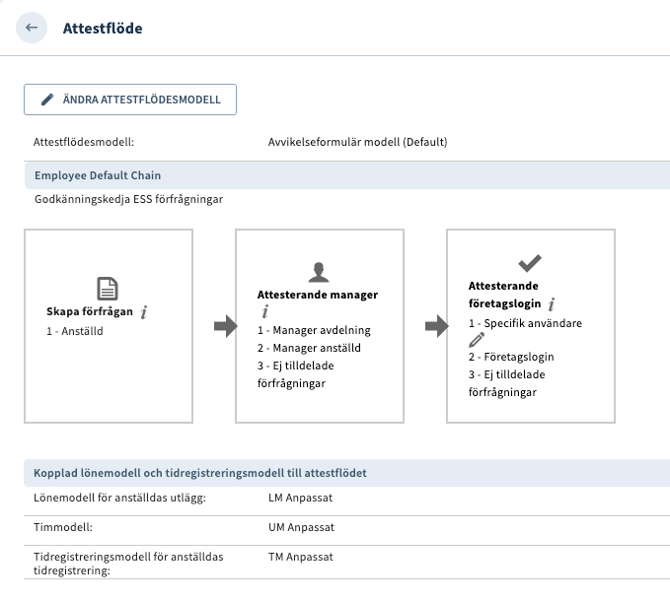Open info icon beside Skapa förfrågan
This screenshot has width=670, height=601.
click(144, 312)
